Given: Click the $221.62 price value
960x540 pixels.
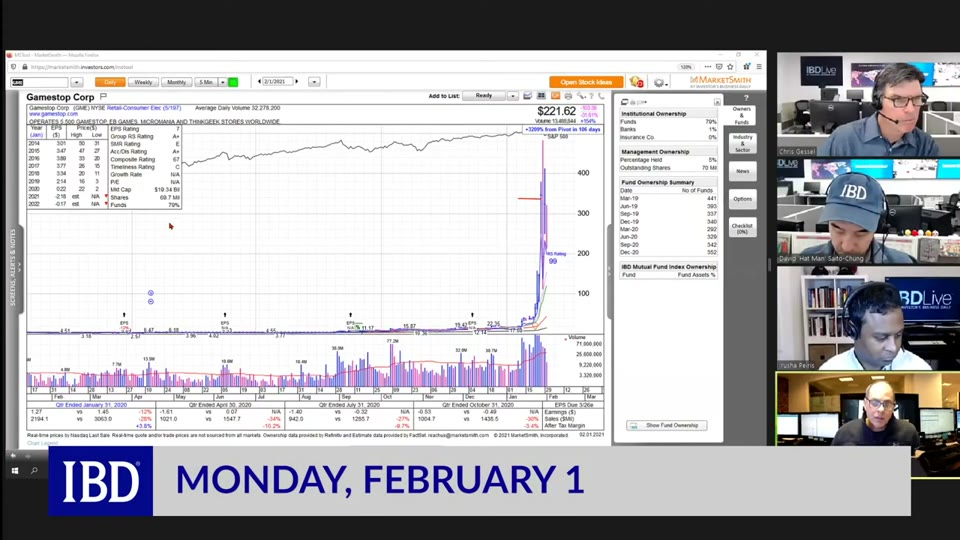Looking at the screenshot, I should click(x=556, y=111).
